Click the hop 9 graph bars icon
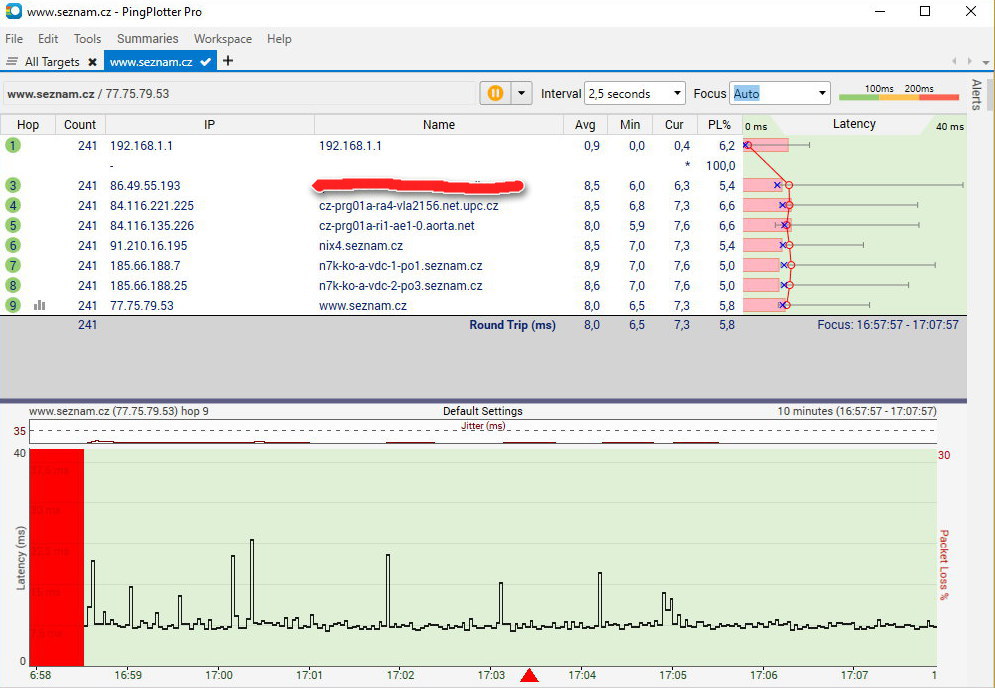 click(x=39, y=305)
